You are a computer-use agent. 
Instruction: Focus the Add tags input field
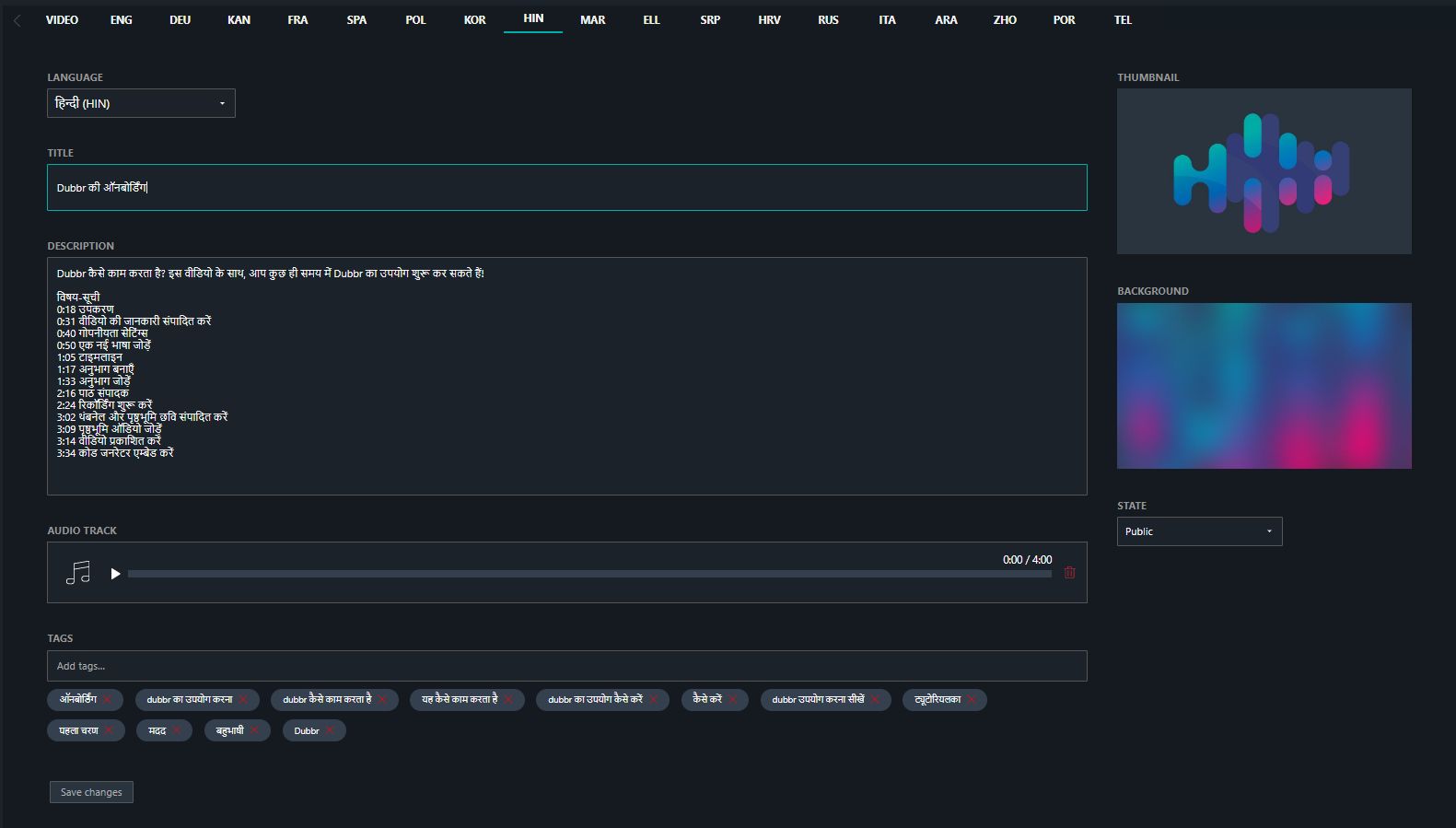coord(567,666)
